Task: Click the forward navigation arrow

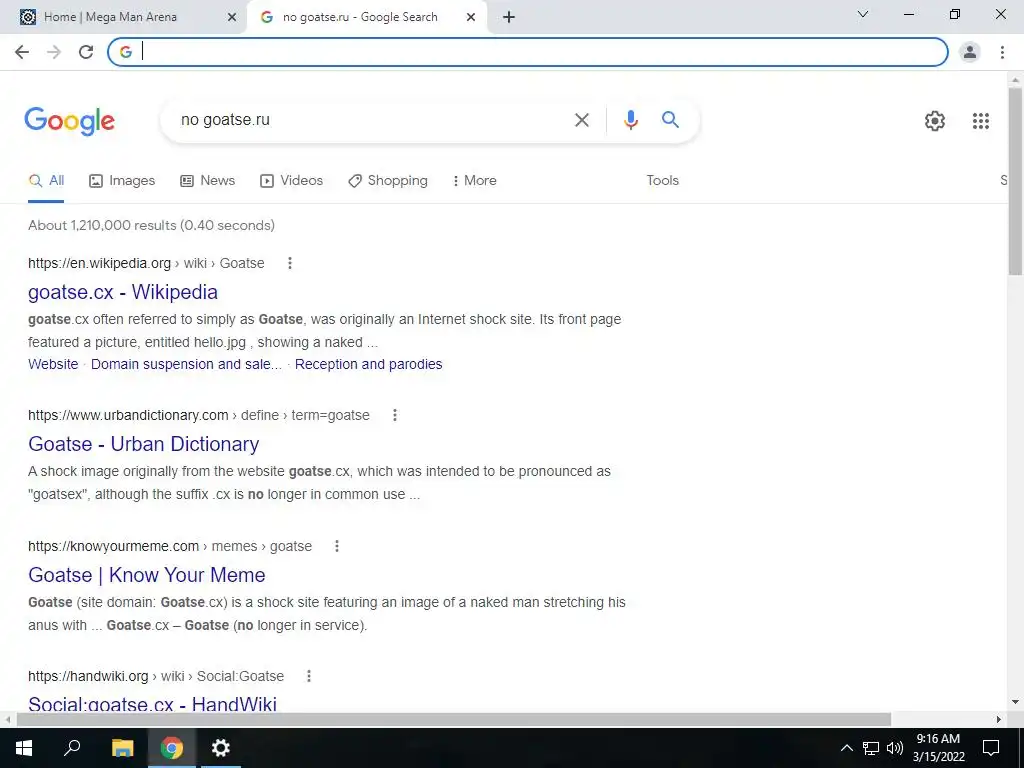Action: 54,52
